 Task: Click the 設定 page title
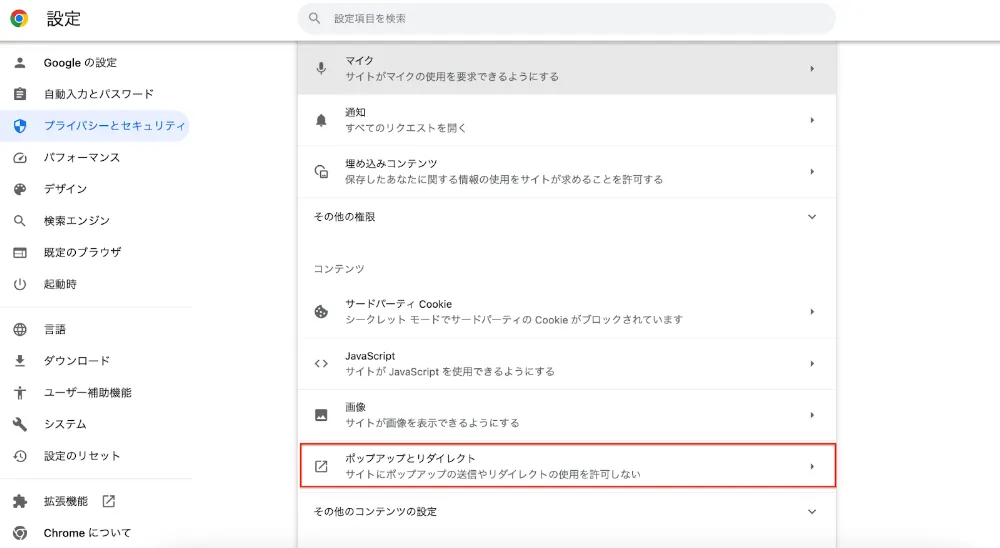click(64, 19)
